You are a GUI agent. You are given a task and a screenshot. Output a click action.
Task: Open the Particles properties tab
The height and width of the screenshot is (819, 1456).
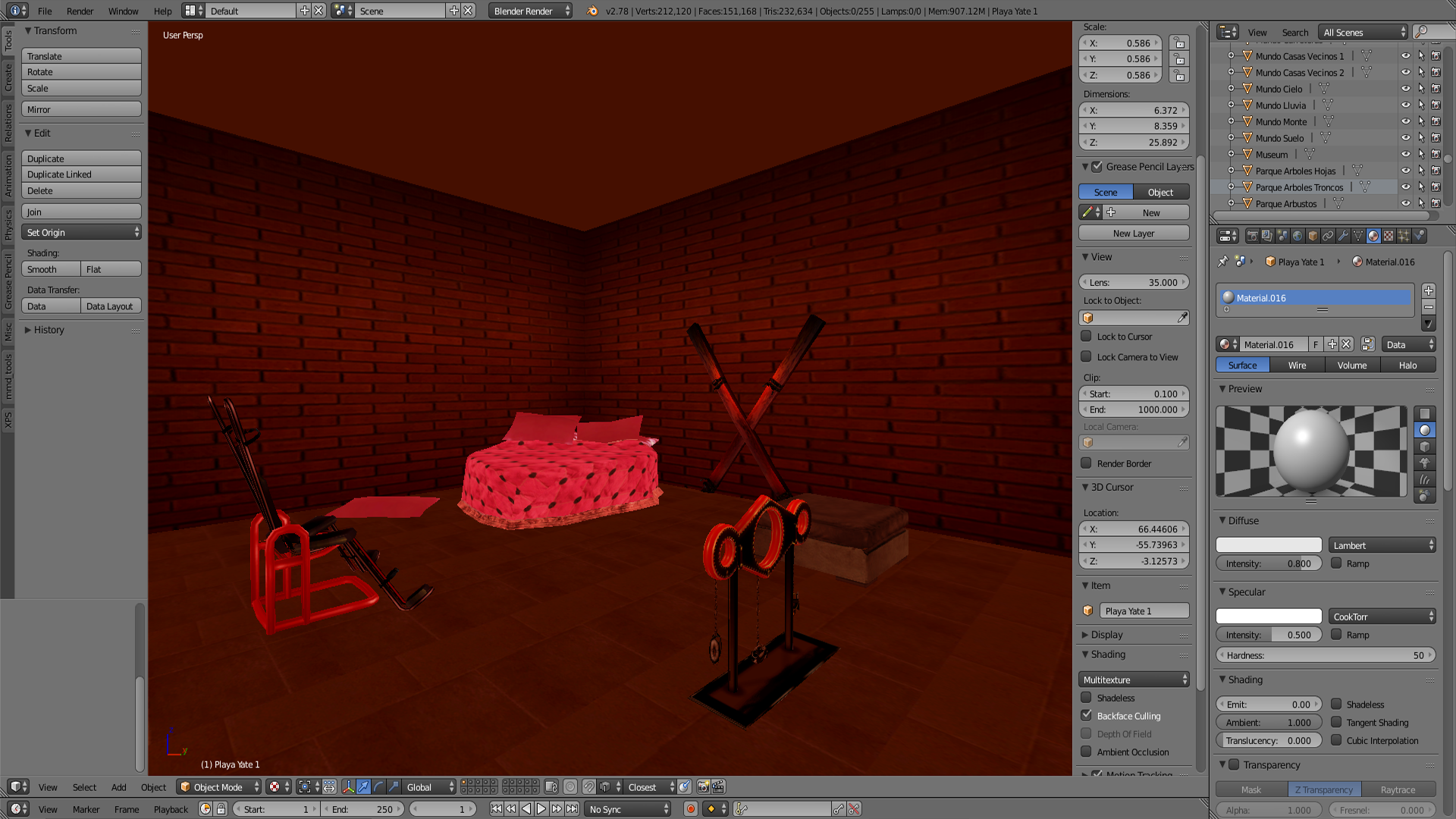point(1404,236)
